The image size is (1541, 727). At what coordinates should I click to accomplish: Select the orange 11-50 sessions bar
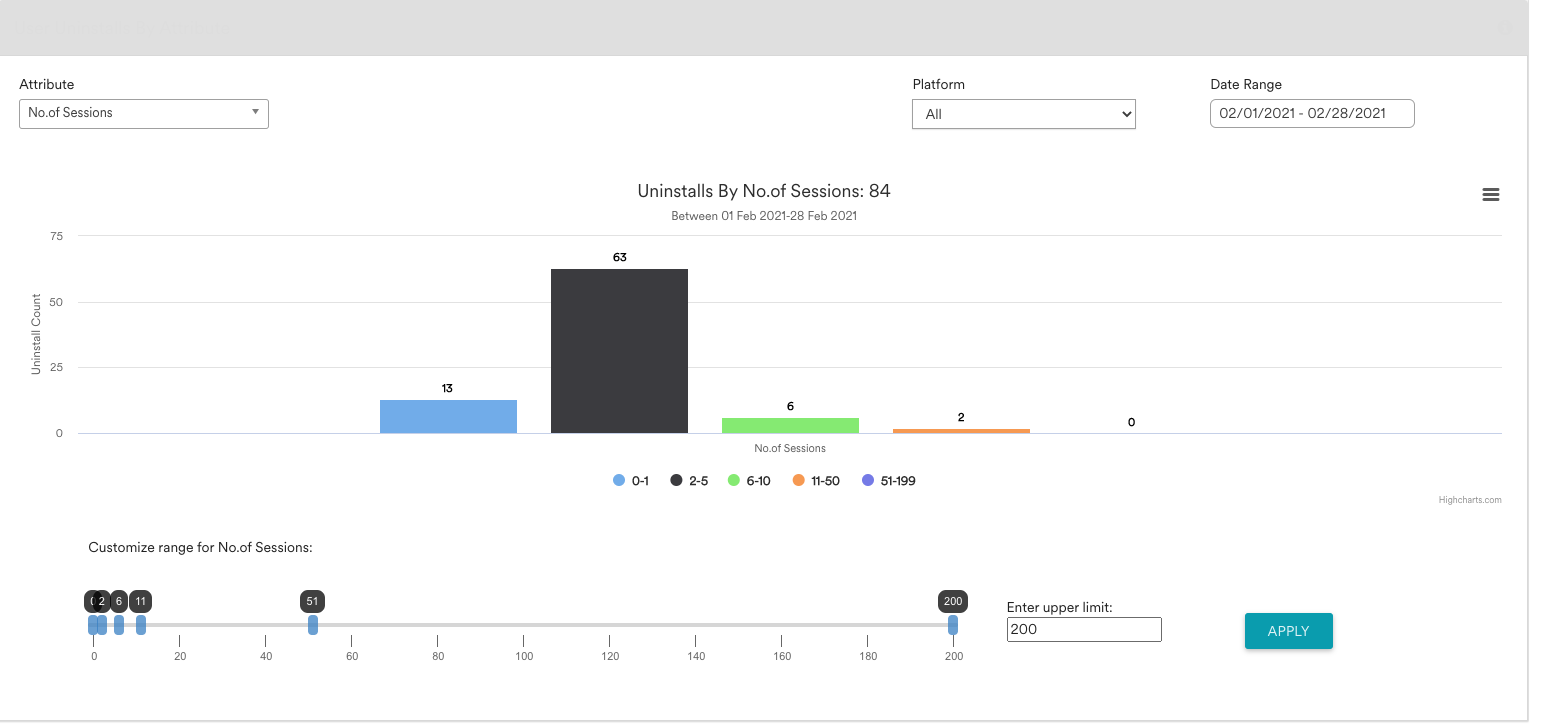pyautogui.click(x=961, y=430)
